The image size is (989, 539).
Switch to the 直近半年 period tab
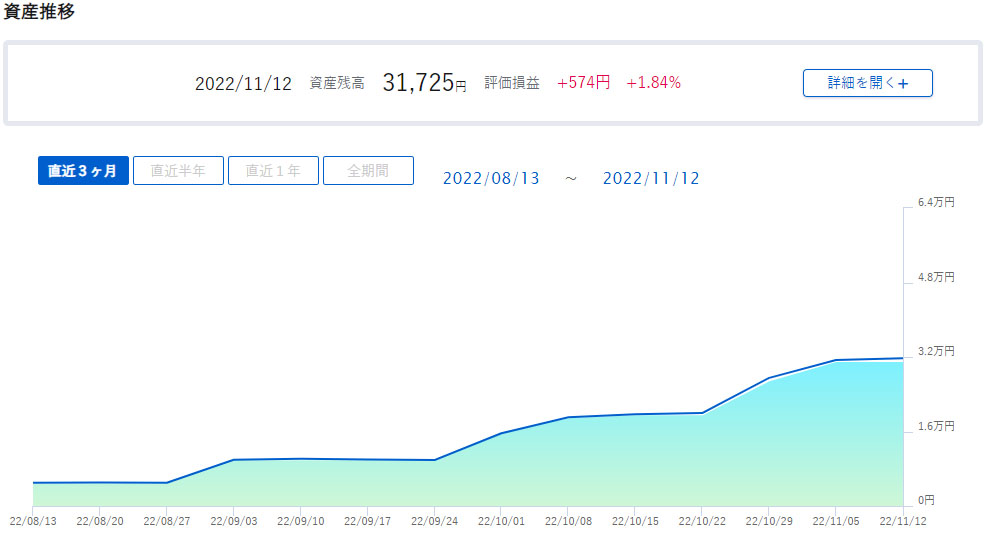[x=178, y=171]
